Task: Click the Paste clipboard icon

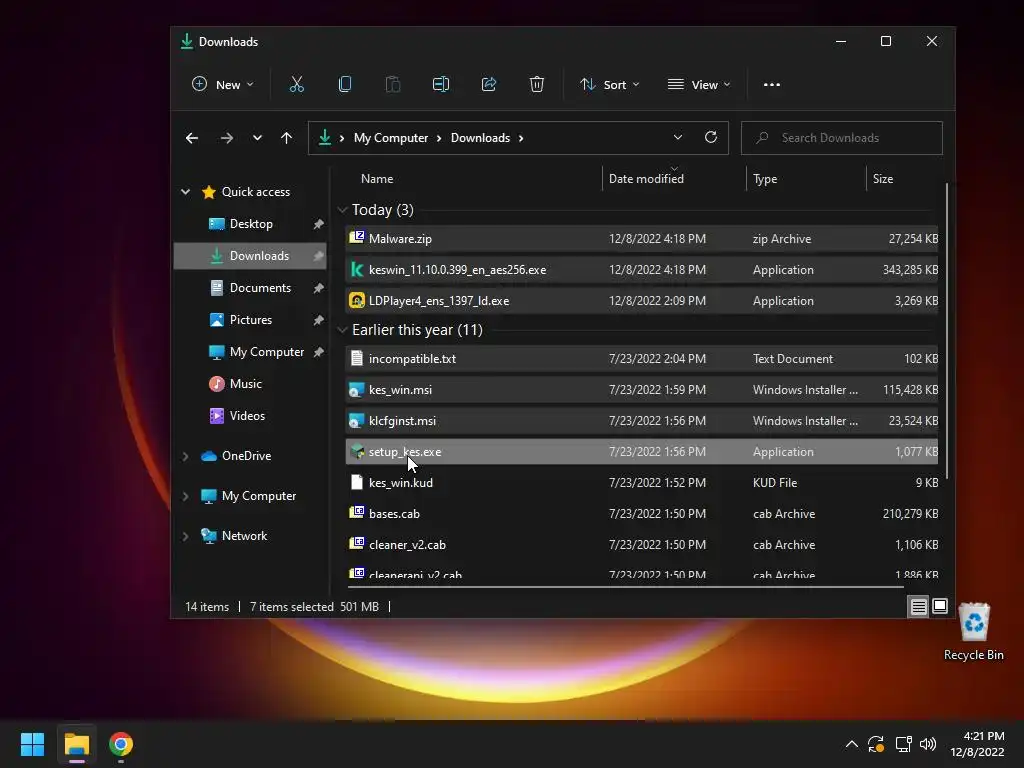Action: [392, 84]
